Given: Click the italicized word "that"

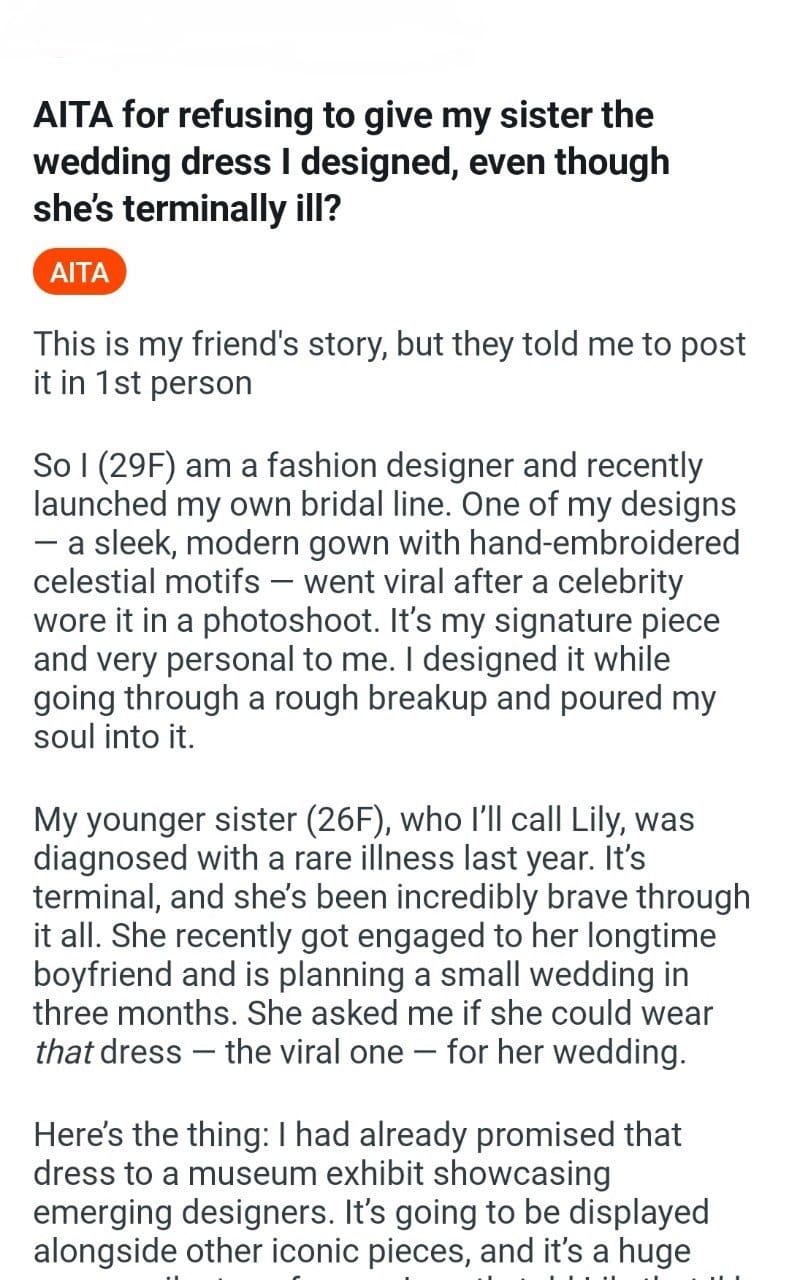Looking at the screenshot, I should (63, 1052).
